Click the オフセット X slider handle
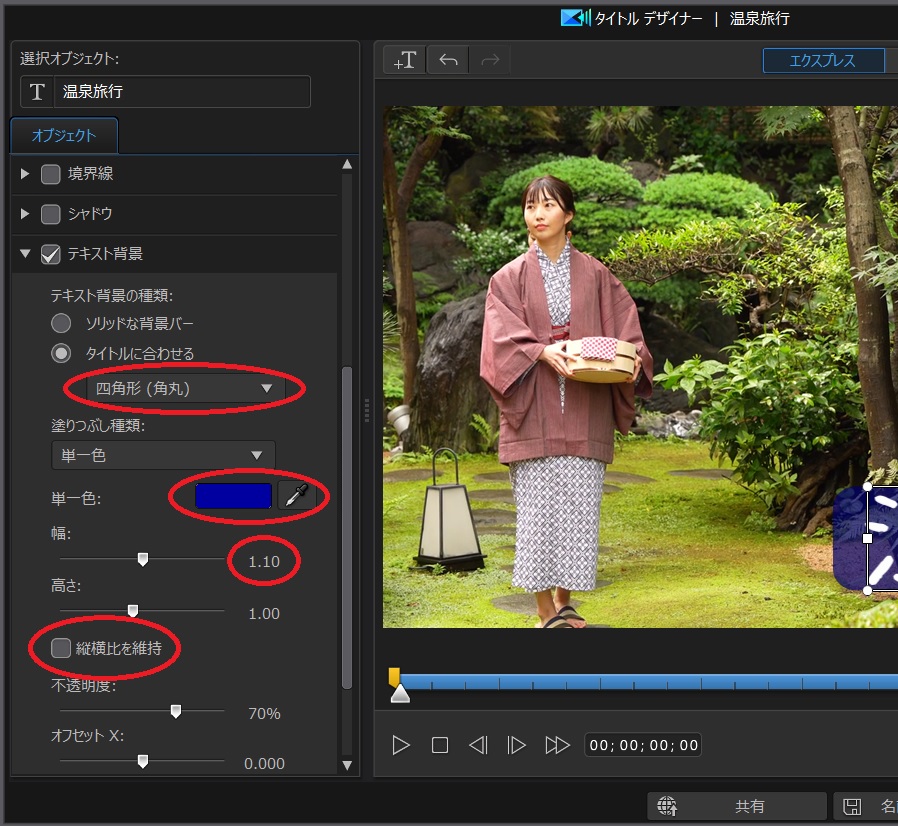Screen dimensions: 898x826 click(143, 761)
